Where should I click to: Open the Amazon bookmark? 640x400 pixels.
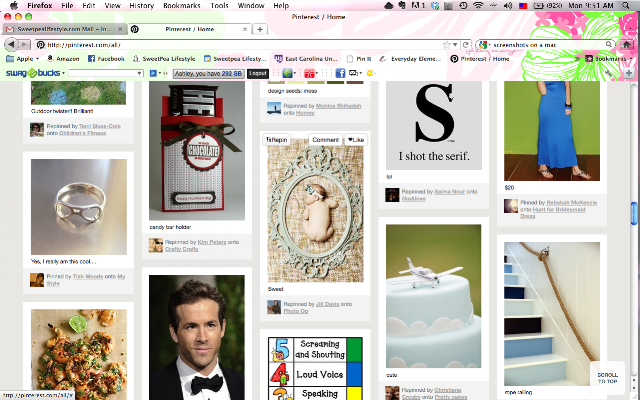point(63,59)
